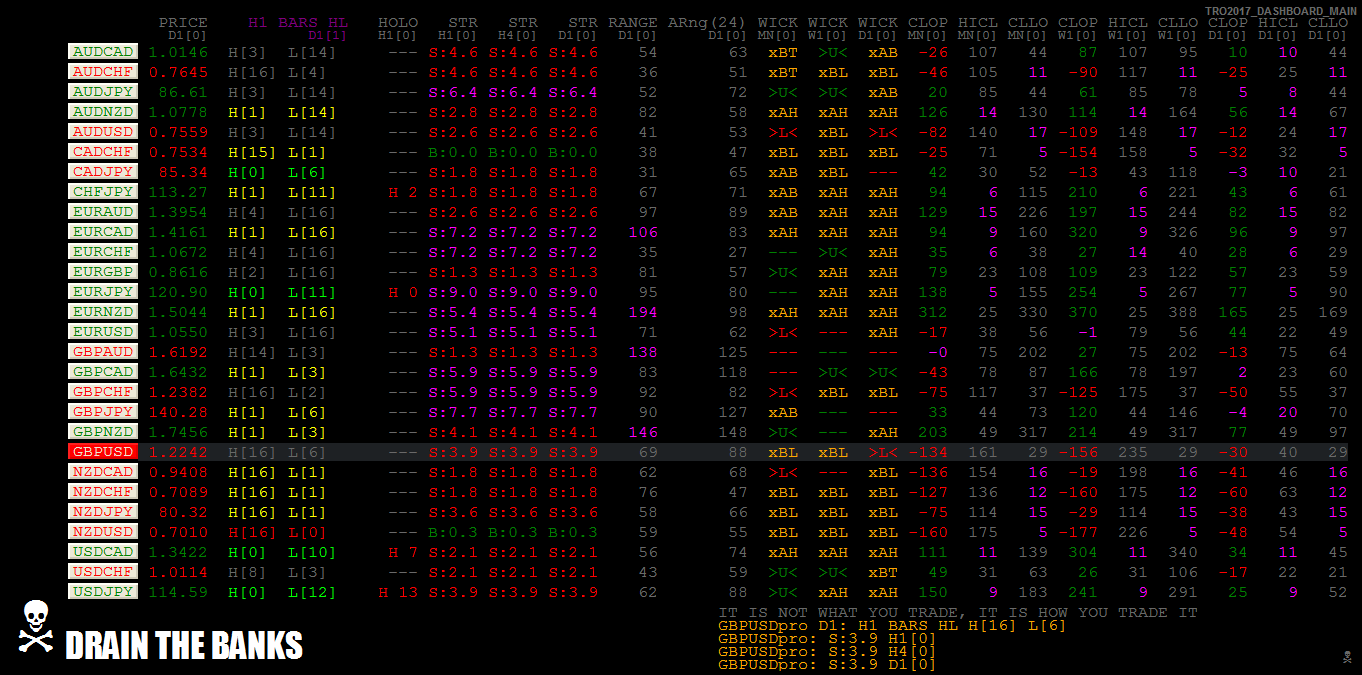Image resolution: width=1362 pixels, height=675 pixels.
Task: Click the skull and crossbones logo
Action: (35, 627)
